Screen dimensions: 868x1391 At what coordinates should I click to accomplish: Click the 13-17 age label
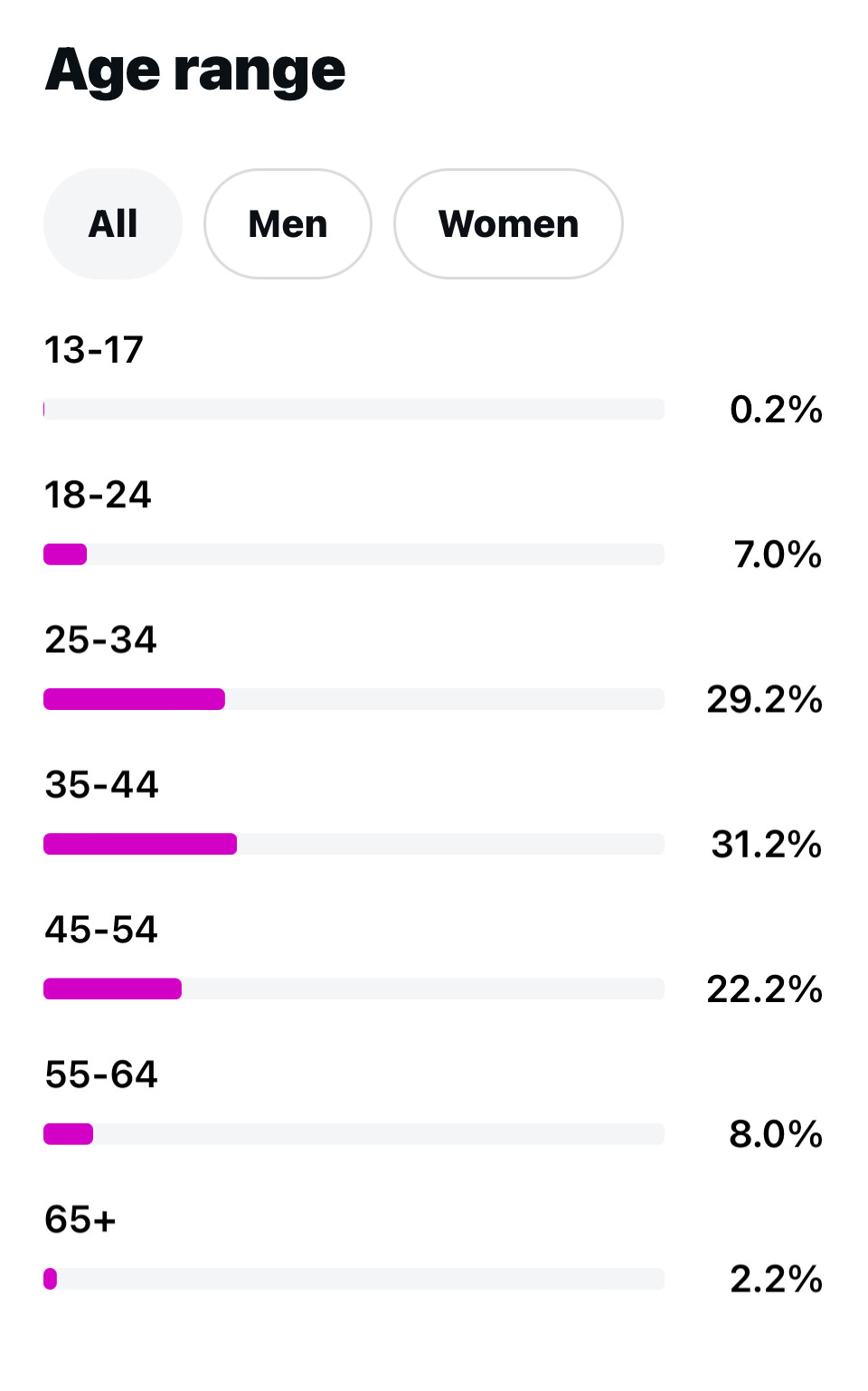[94, 350]
